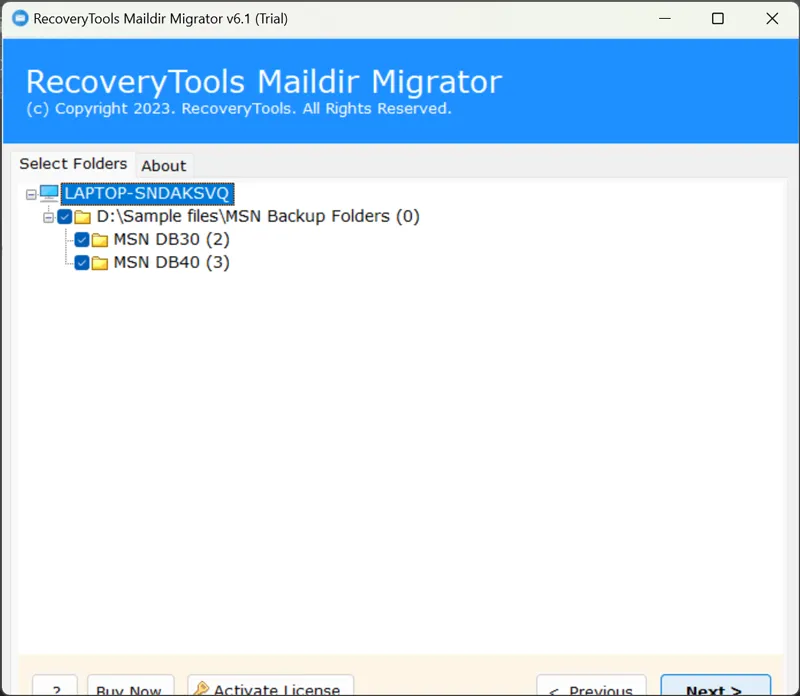Click the RecoveryTools app icon in title bar
Viewport: 800px width, 696px height.
click(x=19, y=18)
